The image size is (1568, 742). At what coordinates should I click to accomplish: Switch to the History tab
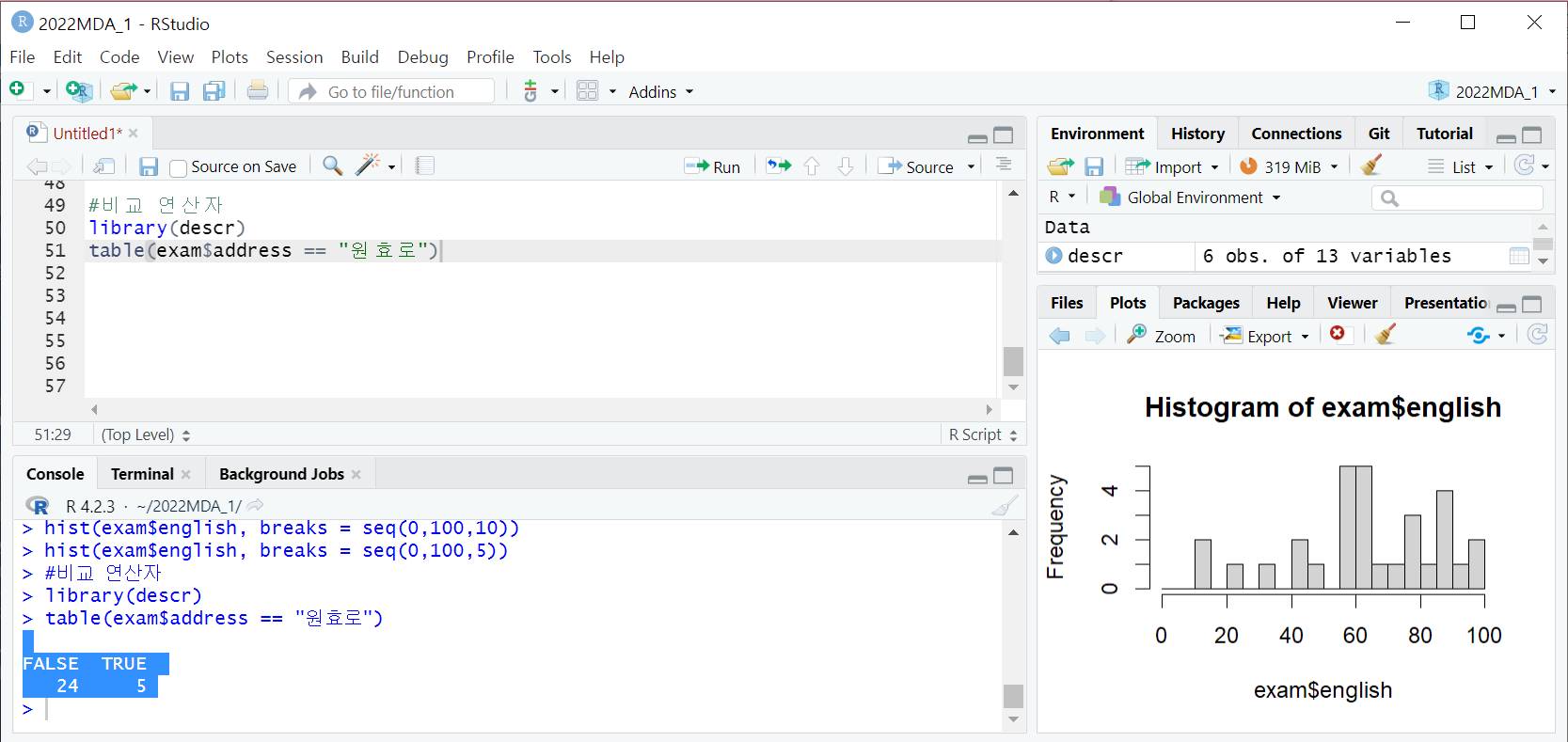pyautogui.click(x=1197, y=134)
